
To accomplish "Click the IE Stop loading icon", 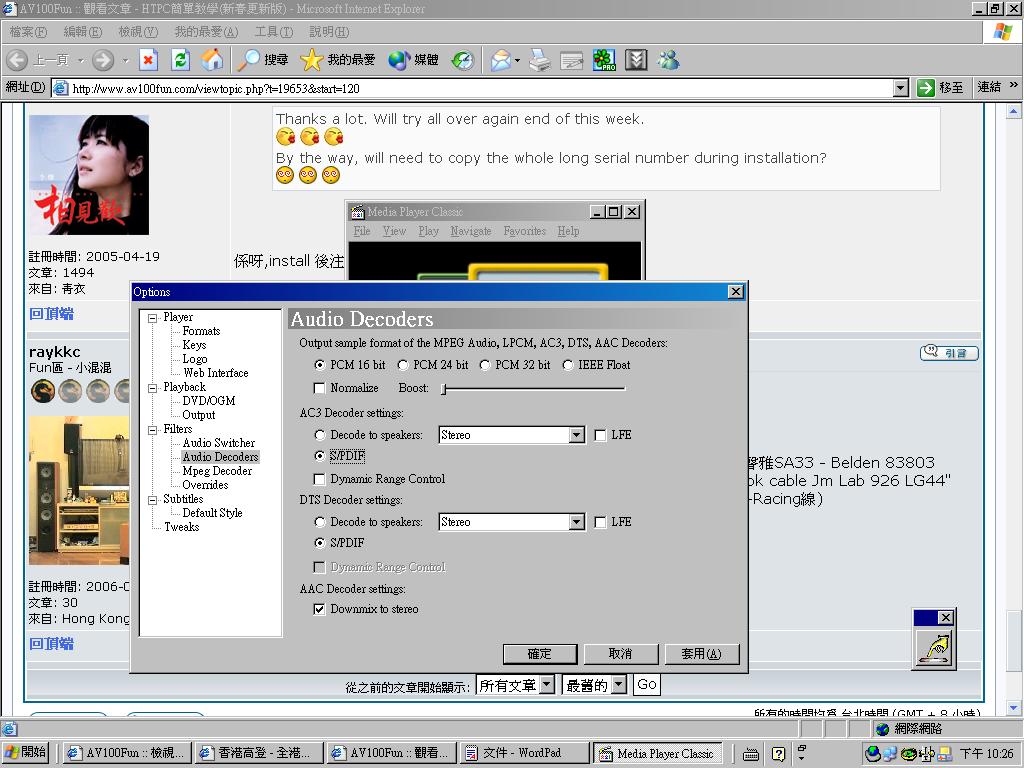I will (x=148, y=60).
